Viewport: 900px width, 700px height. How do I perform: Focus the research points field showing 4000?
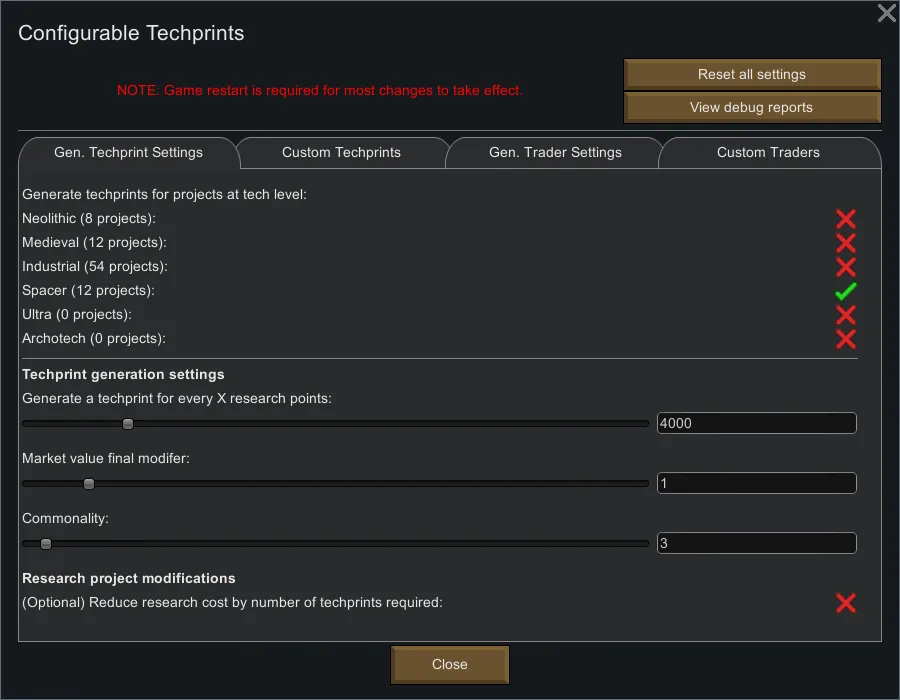click(x=756, y=424)
